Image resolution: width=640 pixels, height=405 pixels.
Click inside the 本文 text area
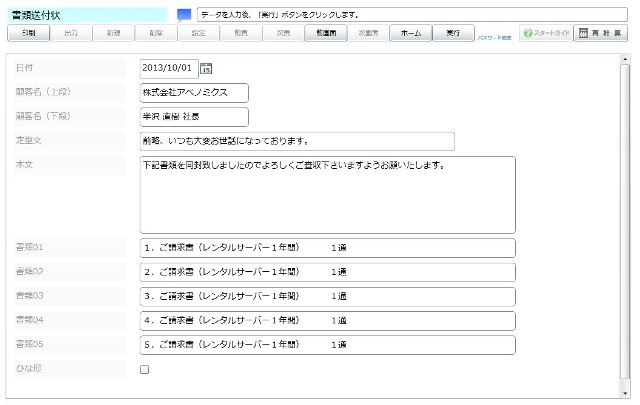pos(327,195)
